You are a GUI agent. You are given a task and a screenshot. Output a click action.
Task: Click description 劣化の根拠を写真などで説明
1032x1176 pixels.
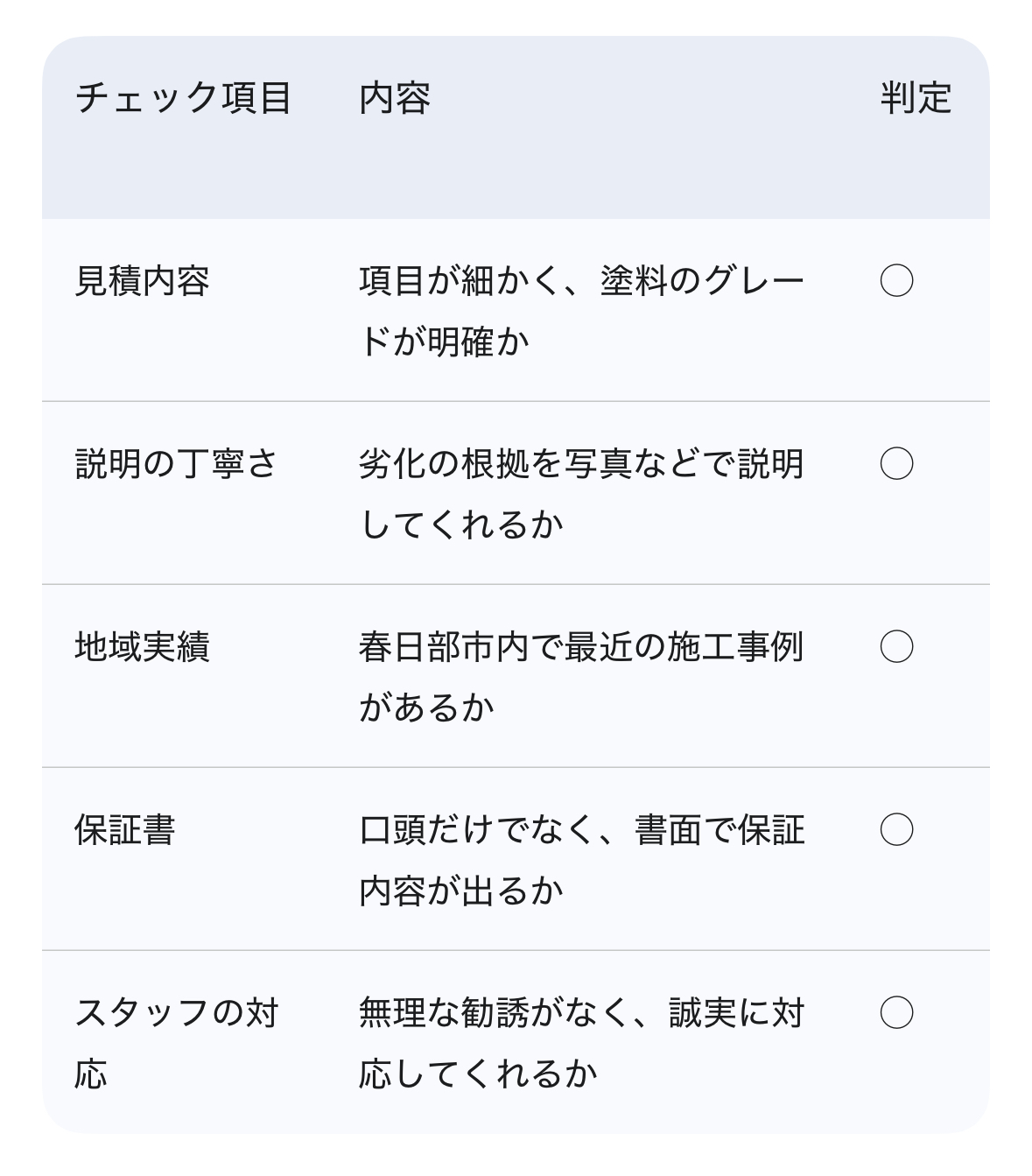[x=581, y=464]
